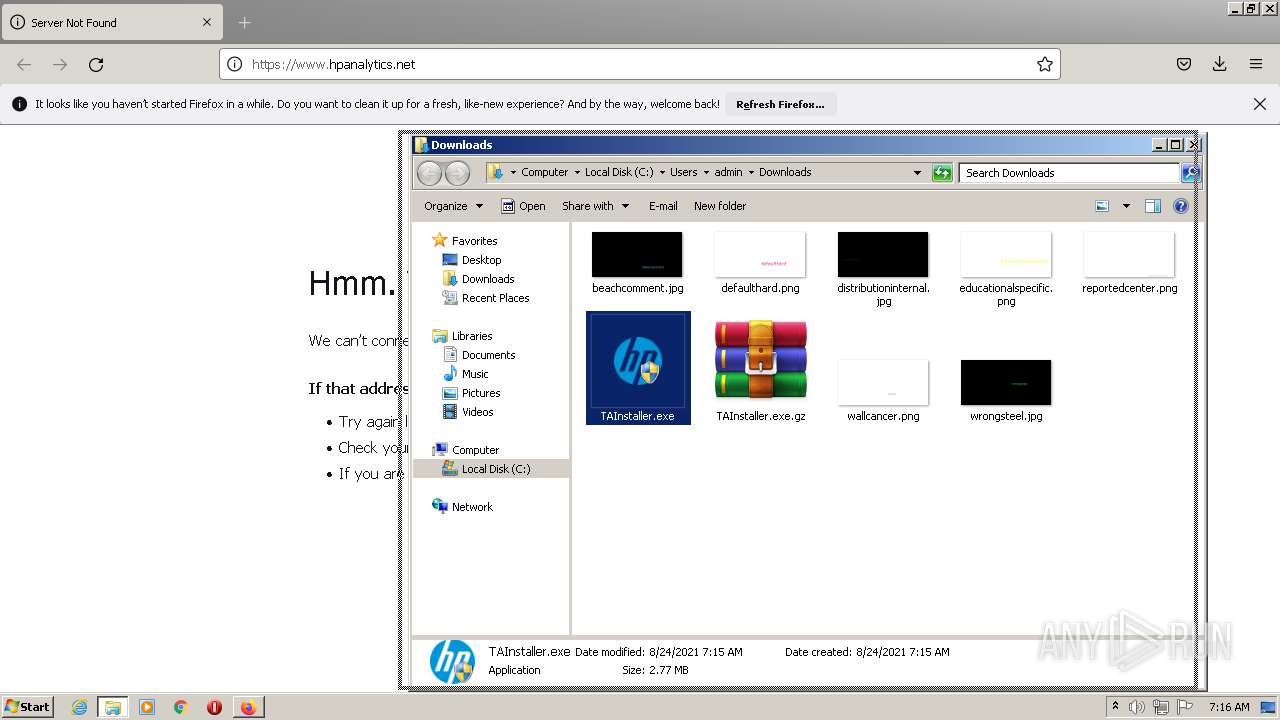This screenshot has height=720, width=1280.
Task: Select TAInstaller.exe.gz WinRAR archive
Action: coord(760,370)
